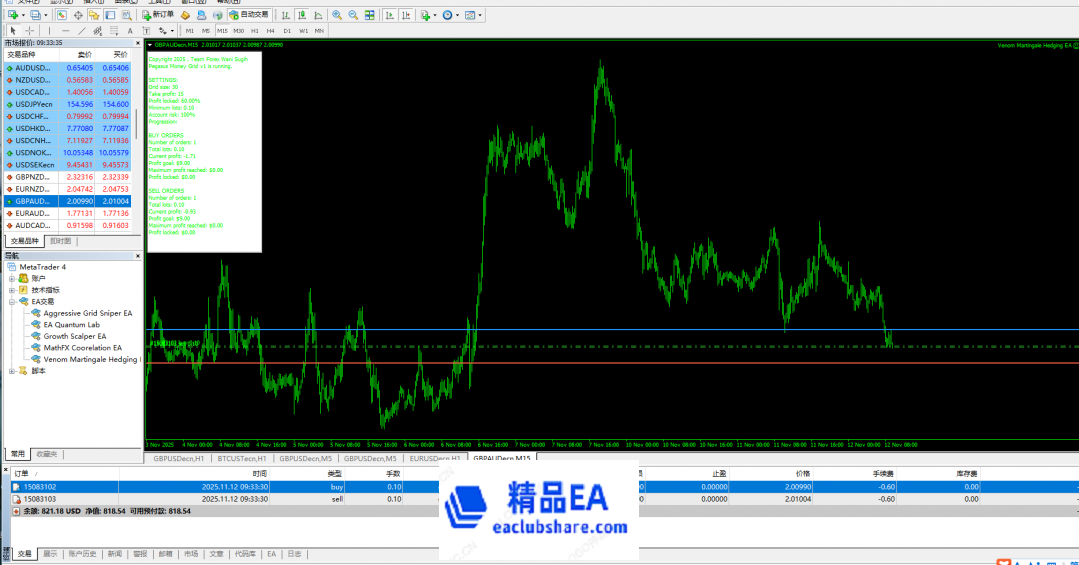This screenshot has height=565, width=1079.
Task: Collapse the EA交易 tree node
Action: (12, 301)
